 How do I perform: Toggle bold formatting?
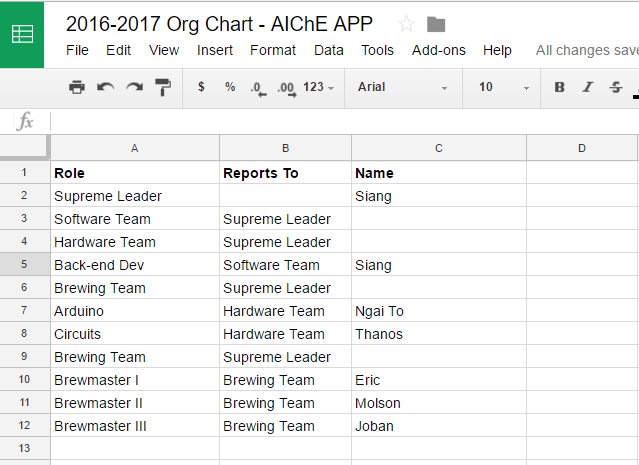click(x=559, y=87)
